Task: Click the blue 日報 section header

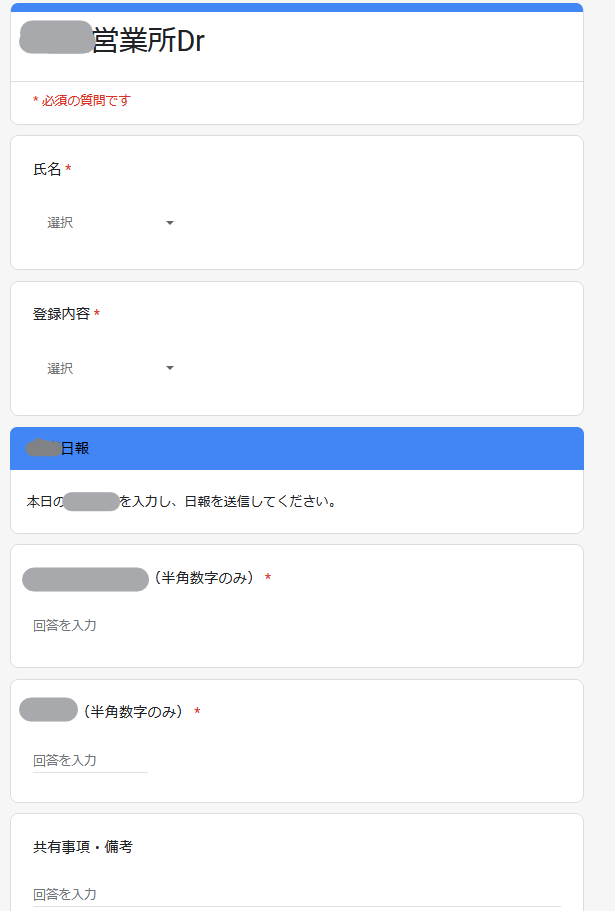Action: tap(297, 449)
